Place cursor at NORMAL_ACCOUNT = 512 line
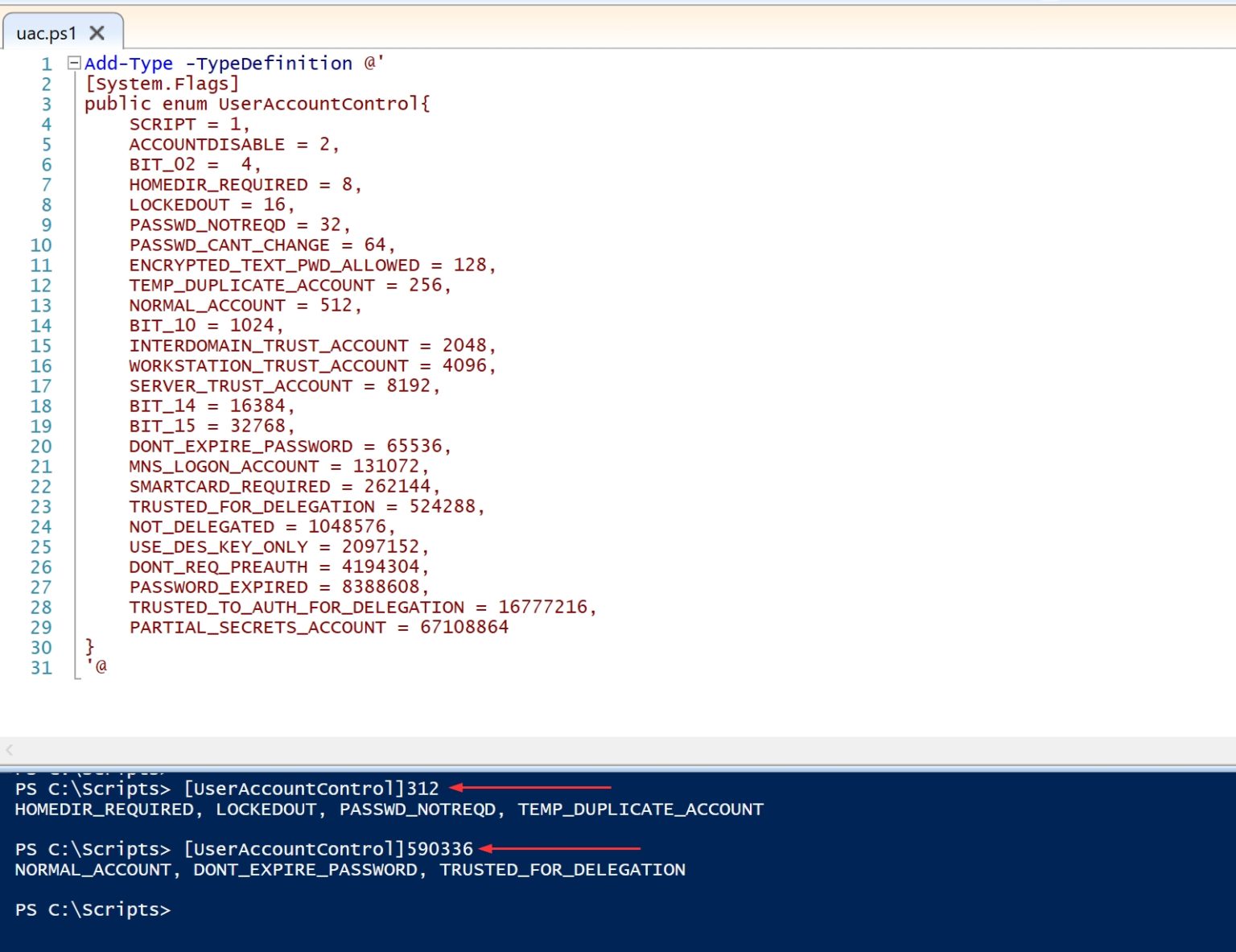This screenshot has width=1236, height=952. tap(245, 306)
